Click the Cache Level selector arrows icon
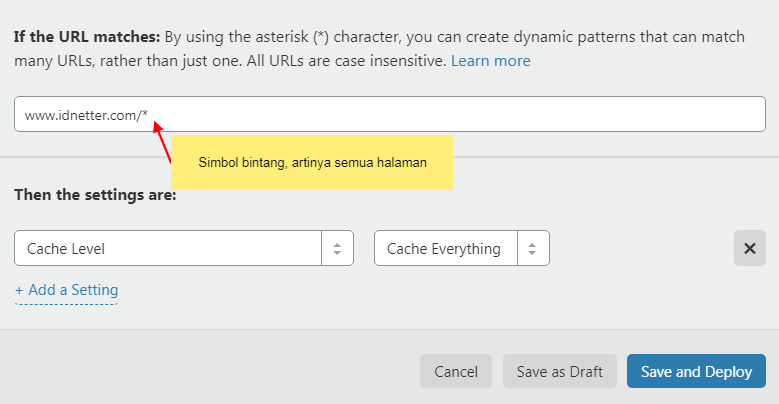Image resolution: width=779 pixels, height=404 pixels. pyautogui.click(x=337, y=249)
